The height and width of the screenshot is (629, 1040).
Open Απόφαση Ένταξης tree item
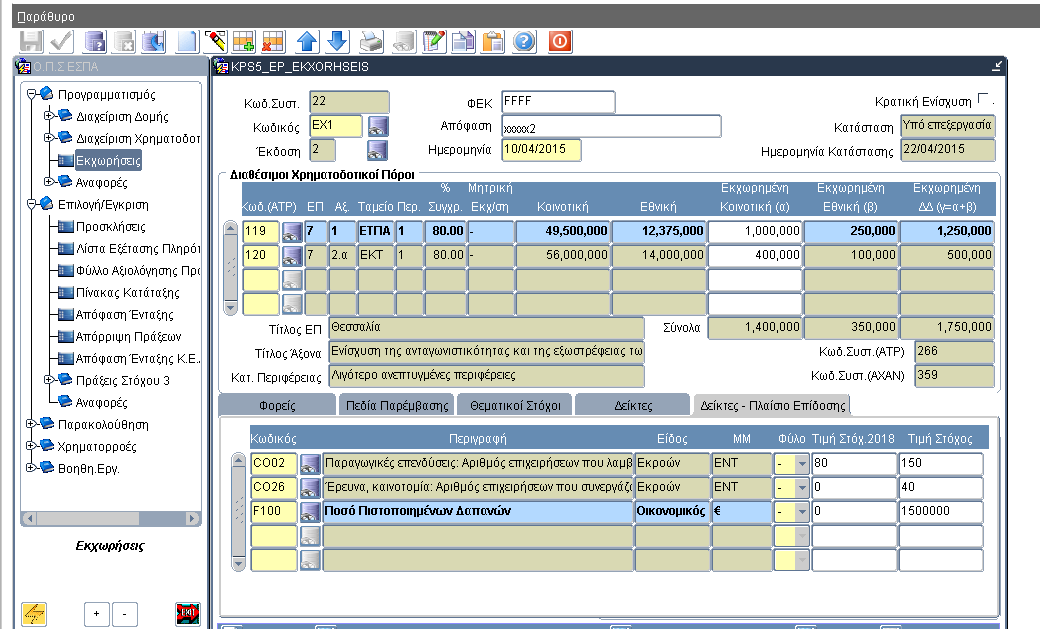tap(124, 314)
